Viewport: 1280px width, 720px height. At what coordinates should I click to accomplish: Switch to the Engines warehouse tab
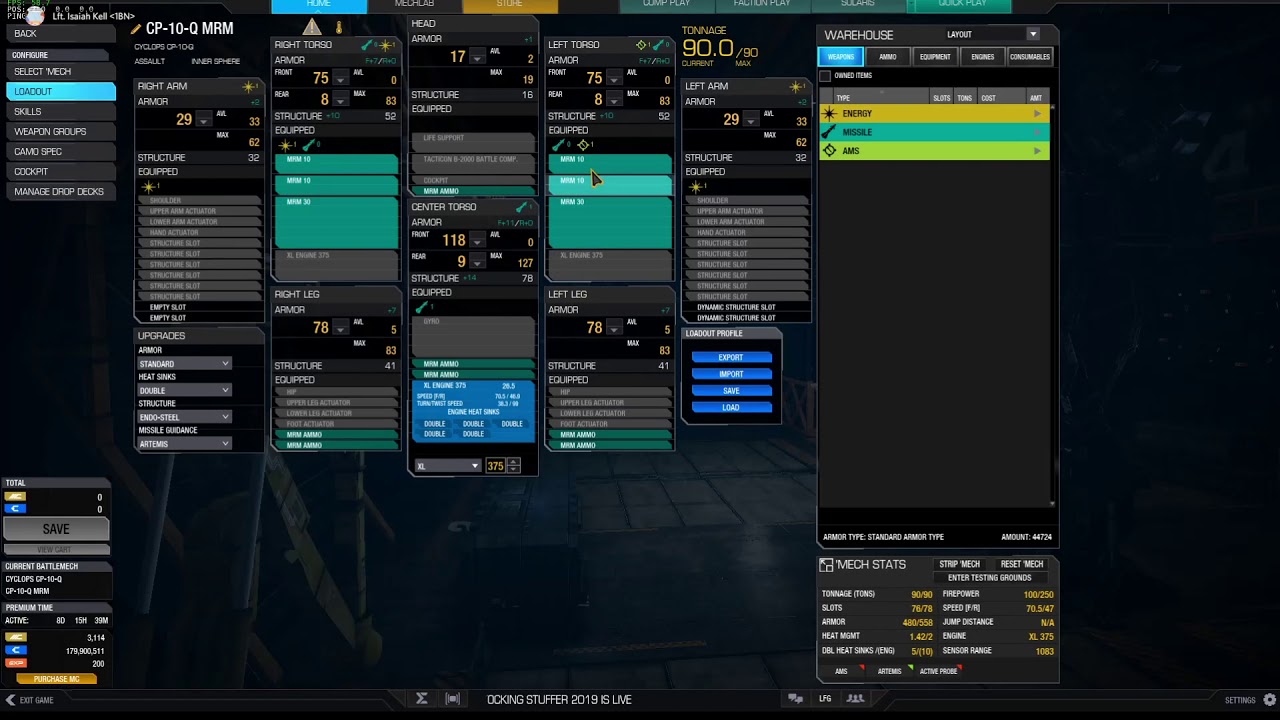(x=983, y=57)
